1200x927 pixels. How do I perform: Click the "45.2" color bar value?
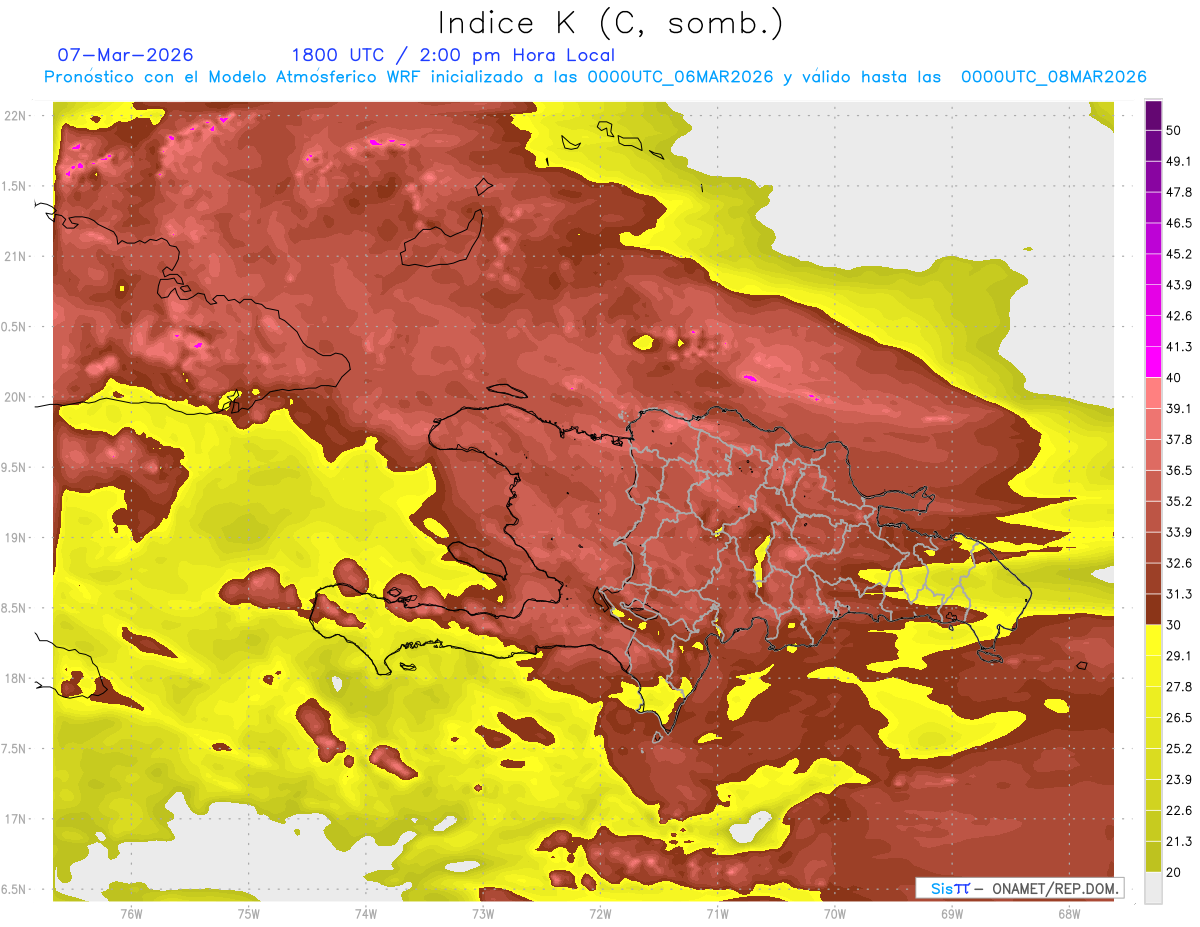[x=1178, y=254]
